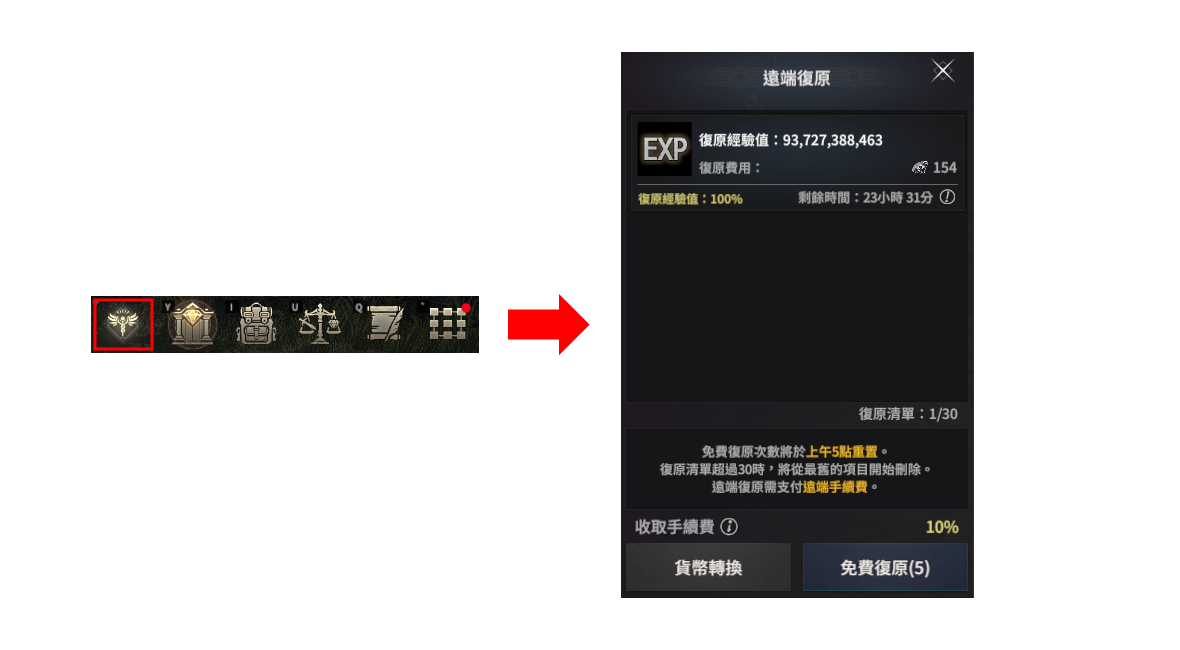
Task: Open the backpack inventory icon
Action: 256,324
